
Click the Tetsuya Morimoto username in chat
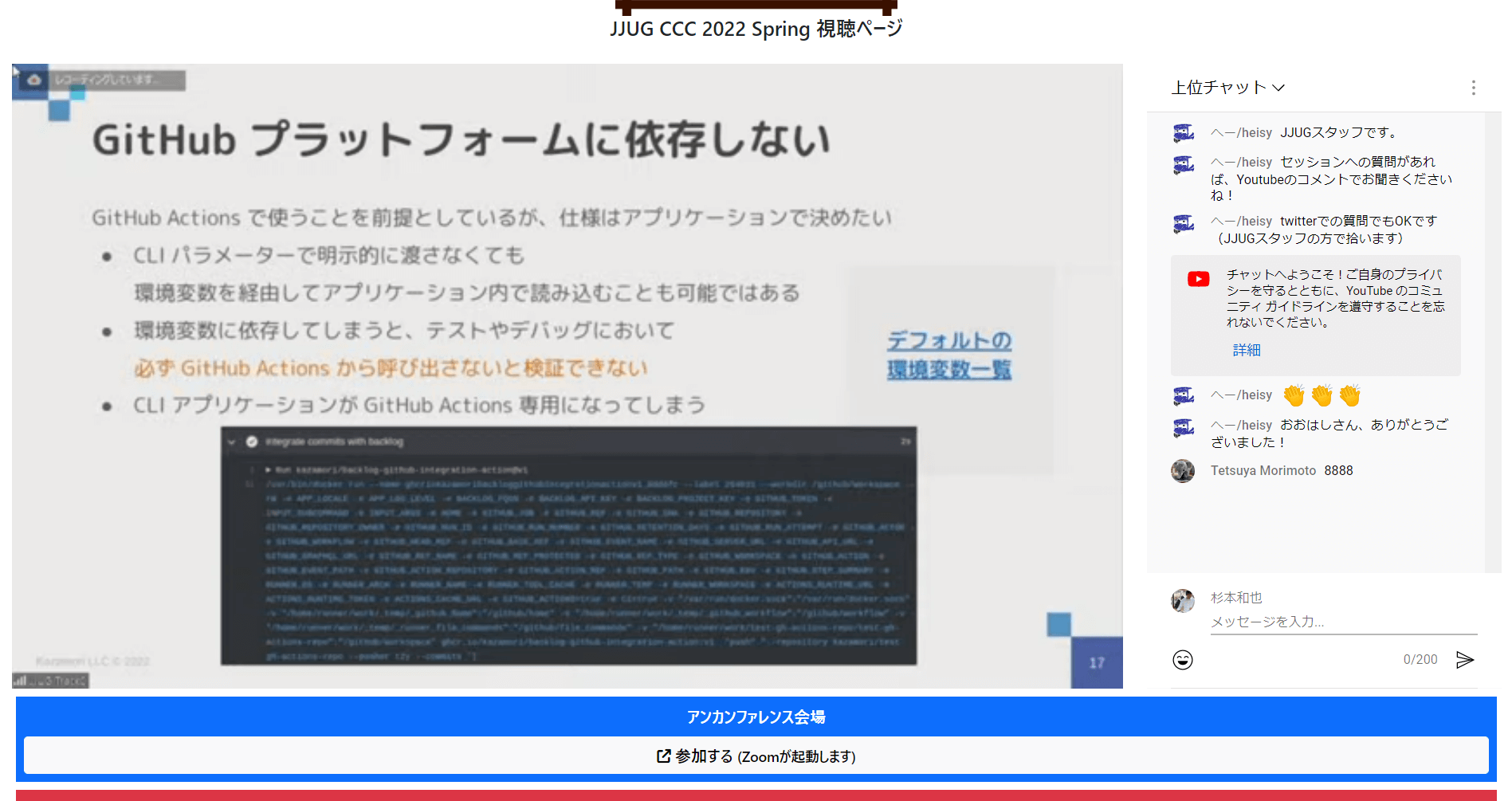pos(1263,471)
